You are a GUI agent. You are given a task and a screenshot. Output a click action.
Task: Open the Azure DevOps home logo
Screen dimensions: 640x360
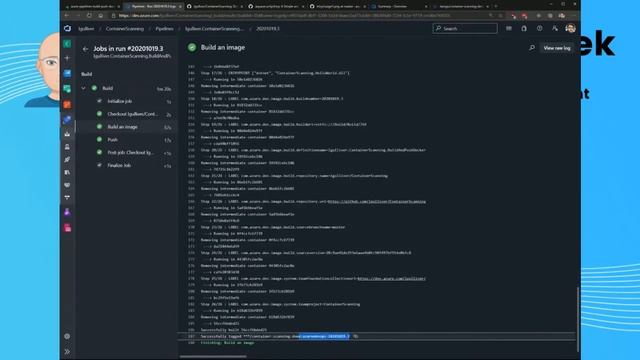tap(67, 29)
